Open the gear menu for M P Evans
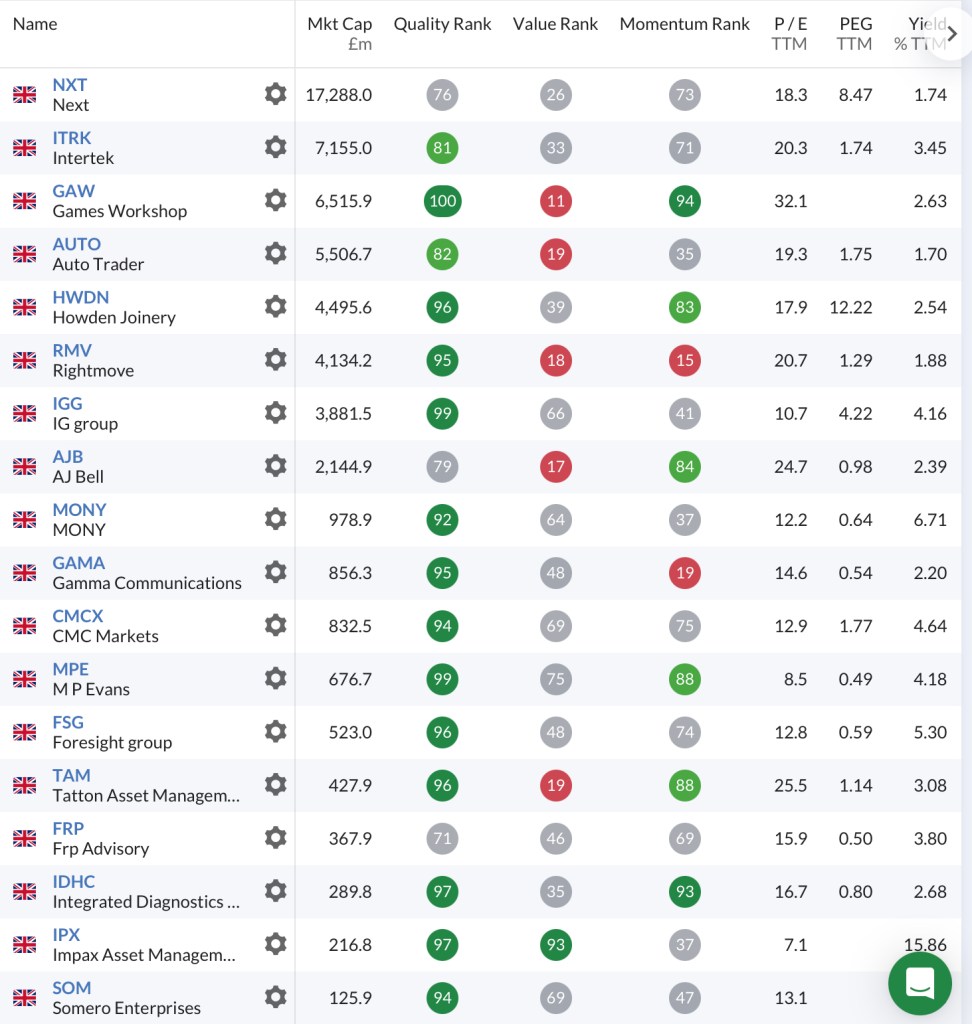Viewport: 972px width, 1024px height. click(275, 679)
